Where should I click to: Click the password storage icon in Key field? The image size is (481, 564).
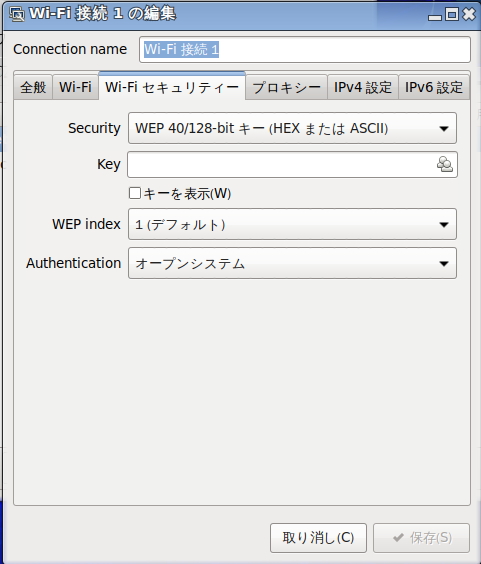[x=445, y=164]
